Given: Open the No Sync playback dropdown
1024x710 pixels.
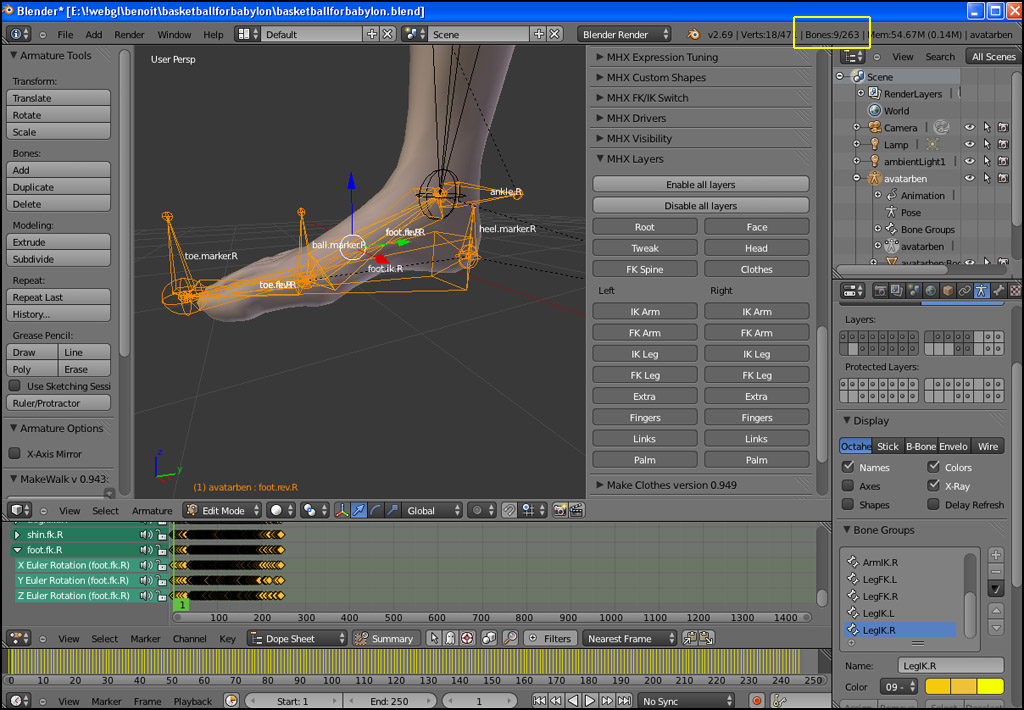Looking at the screenshot, I should coord(686,701).
